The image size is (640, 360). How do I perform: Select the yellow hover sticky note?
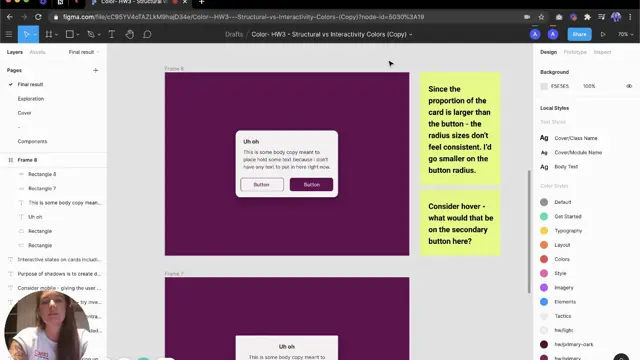(x=460, y=223)
